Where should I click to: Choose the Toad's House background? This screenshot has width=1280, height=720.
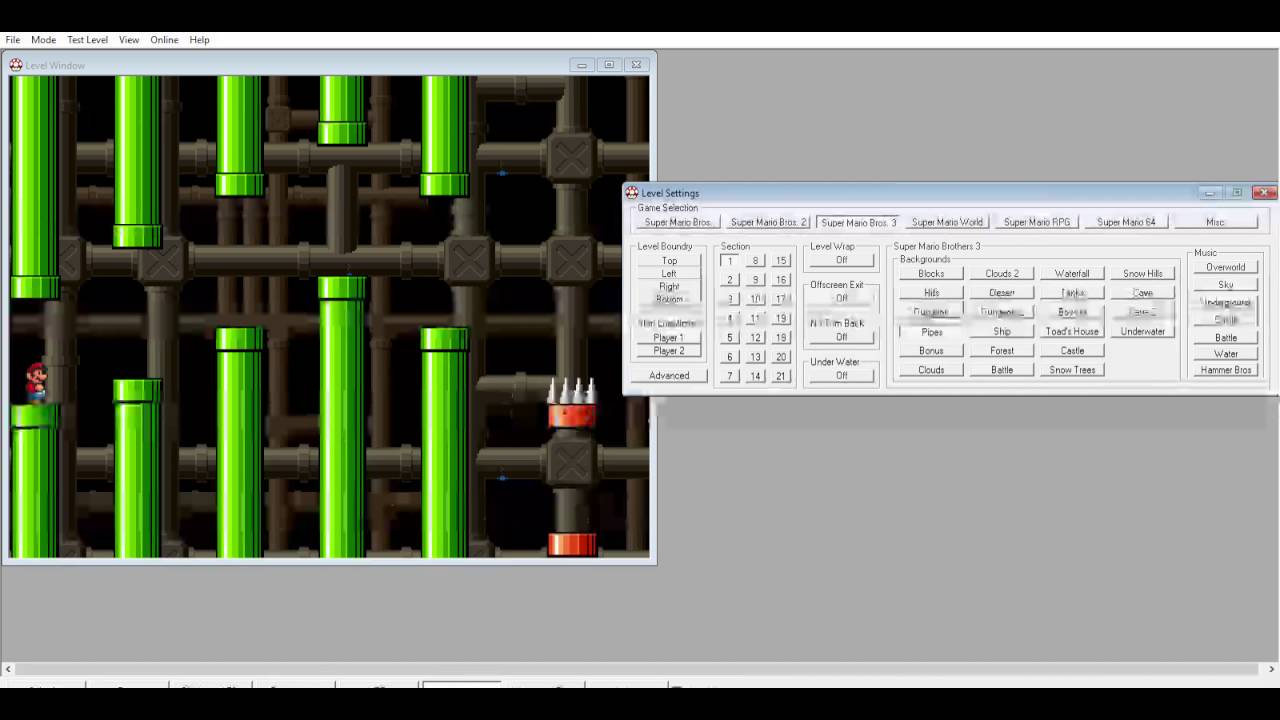[x=1072, y=331]
